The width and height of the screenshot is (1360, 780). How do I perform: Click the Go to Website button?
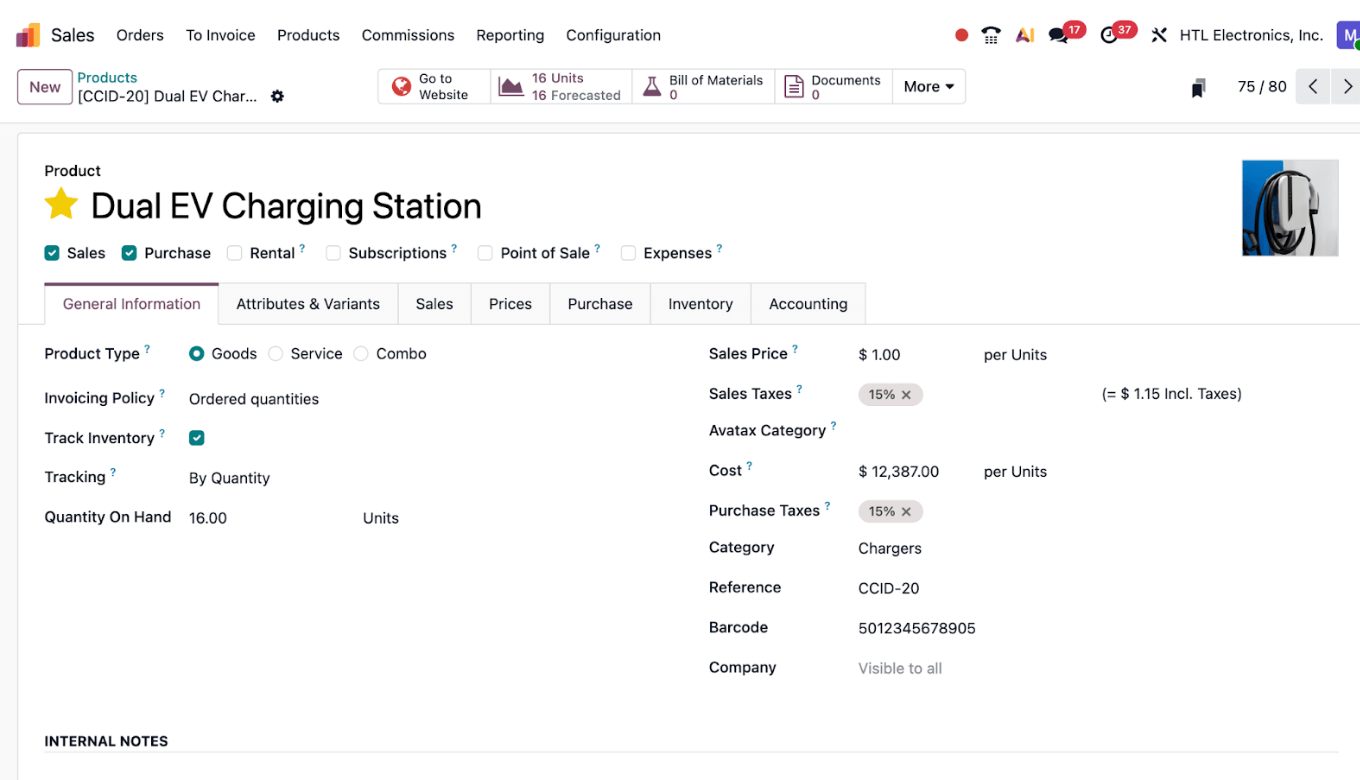434,86
